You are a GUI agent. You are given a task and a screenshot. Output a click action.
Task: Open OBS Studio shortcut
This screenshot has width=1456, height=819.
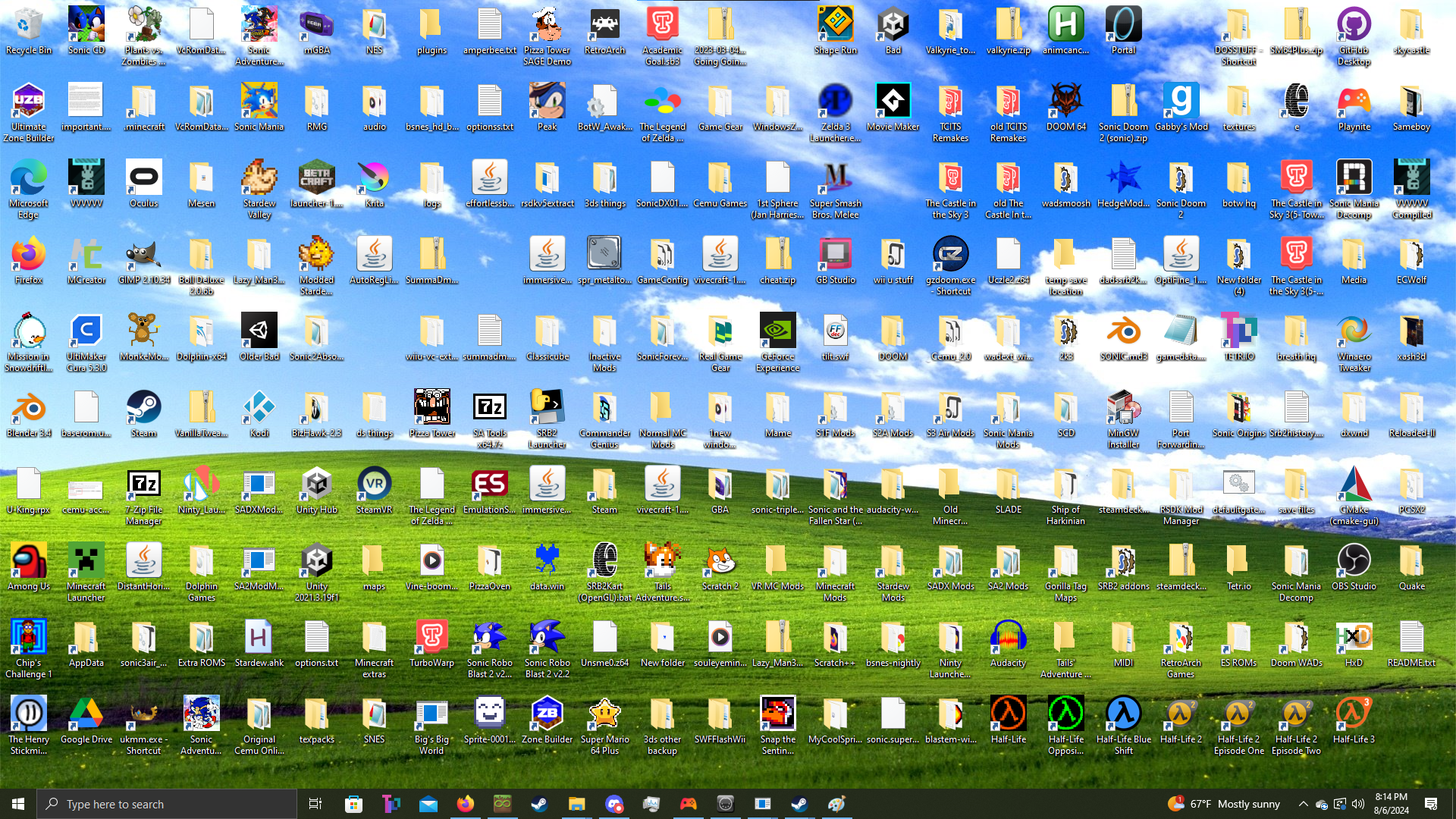pos(1354,566)
